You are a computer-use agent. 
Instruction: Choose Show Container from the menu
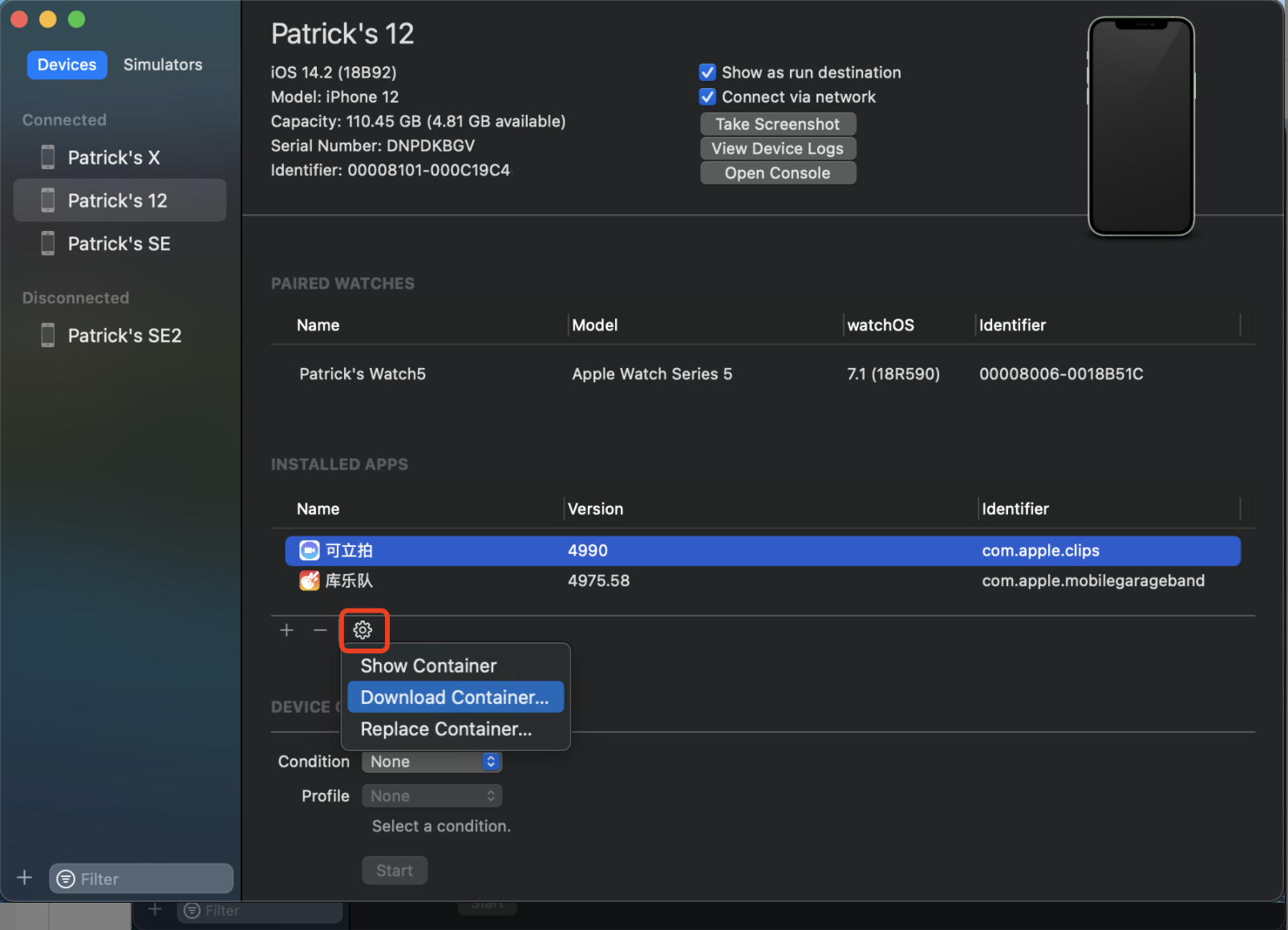click(456, 665)
